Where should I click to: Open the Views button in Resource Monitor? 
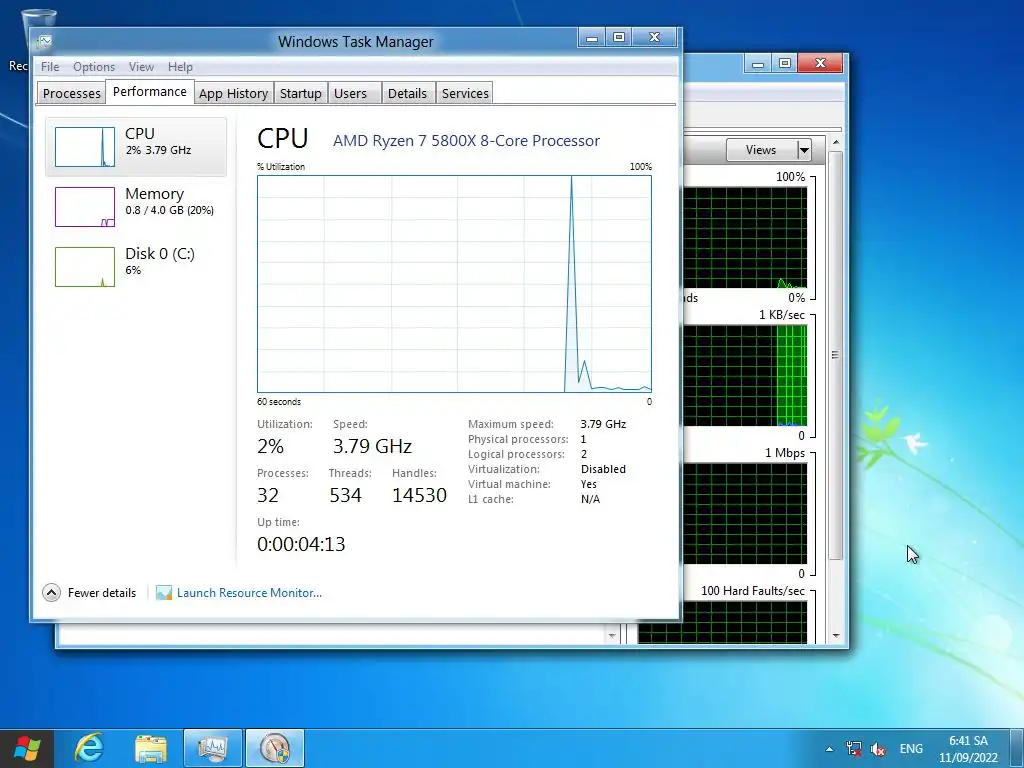[761, 150]
